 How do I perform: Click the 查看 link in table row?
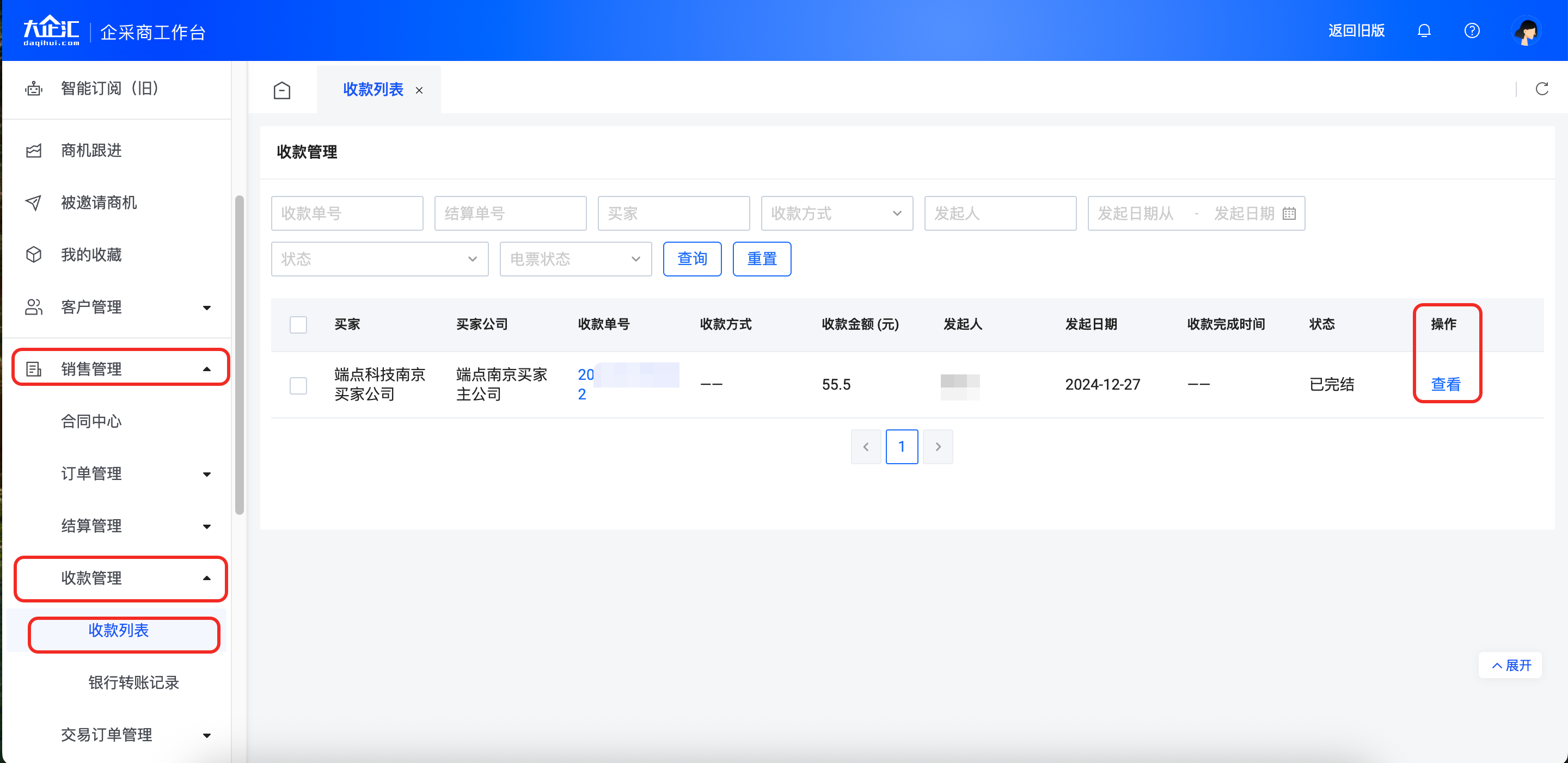pyautogui.click(x=1445, y=385)
